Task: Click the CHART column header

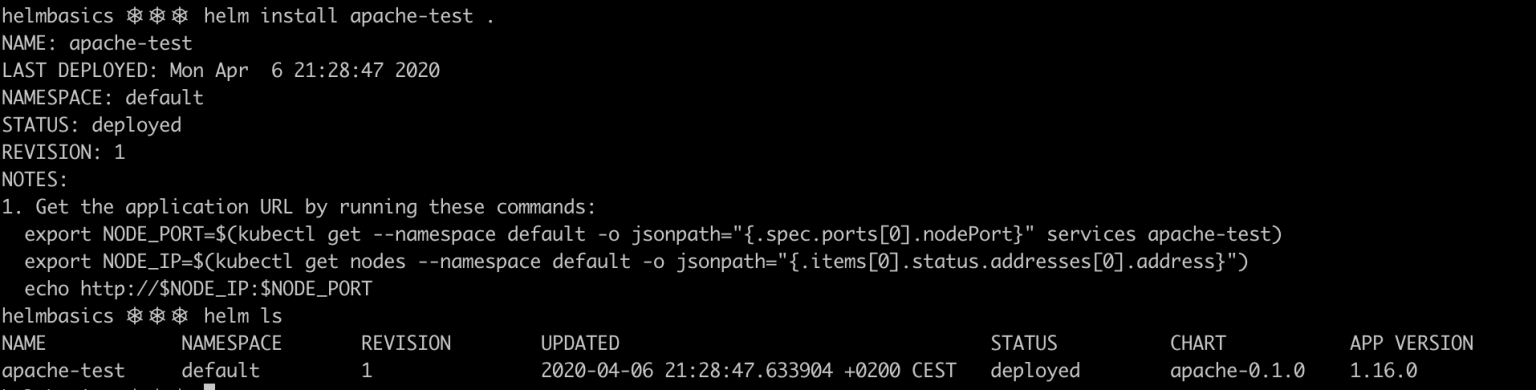Action: [x=1198, y=343]
